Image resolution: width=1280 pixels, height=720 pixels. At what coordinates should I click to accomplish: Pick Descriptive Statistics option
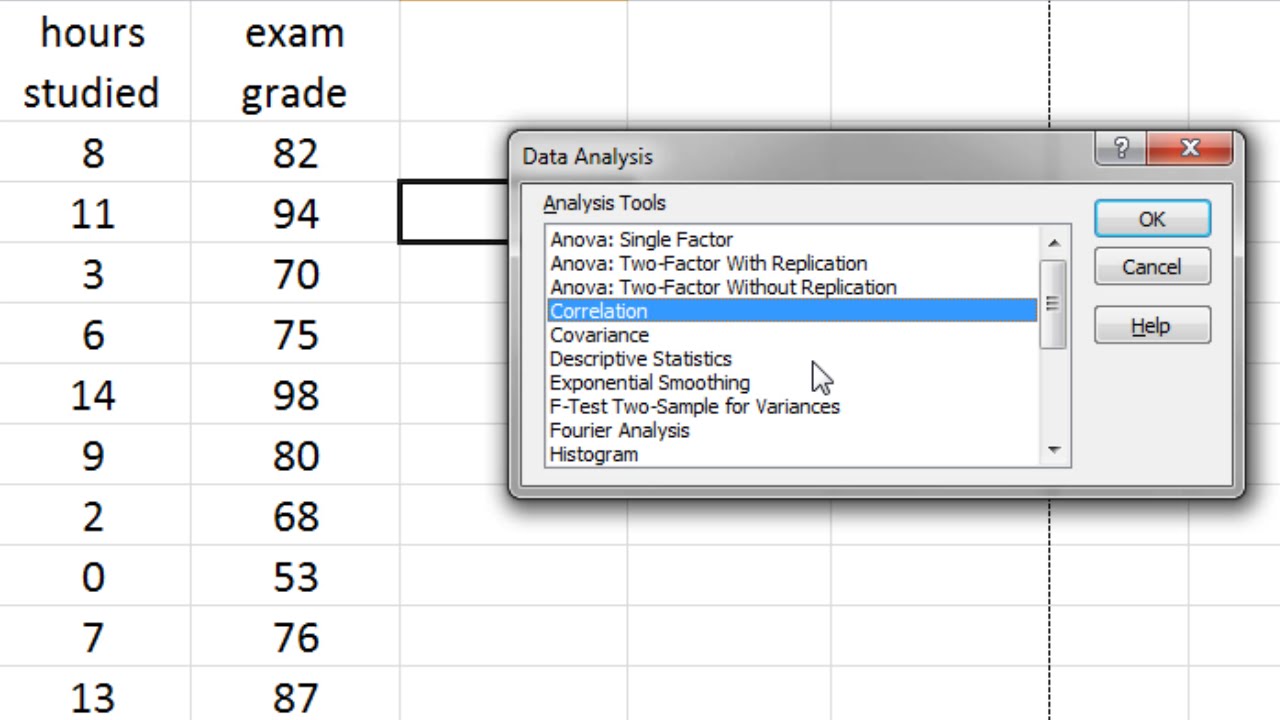tap(640, 359)
